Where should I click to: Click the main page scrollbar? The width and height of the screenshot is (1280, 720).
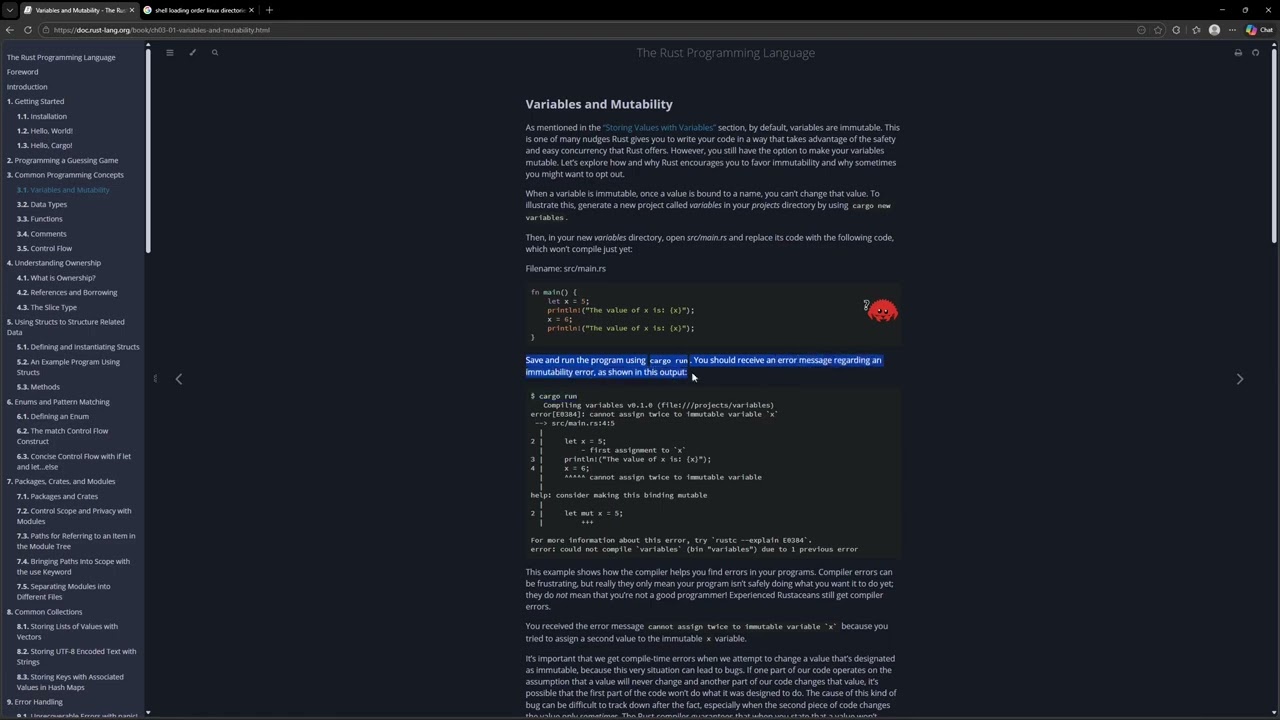(1275, 145)
